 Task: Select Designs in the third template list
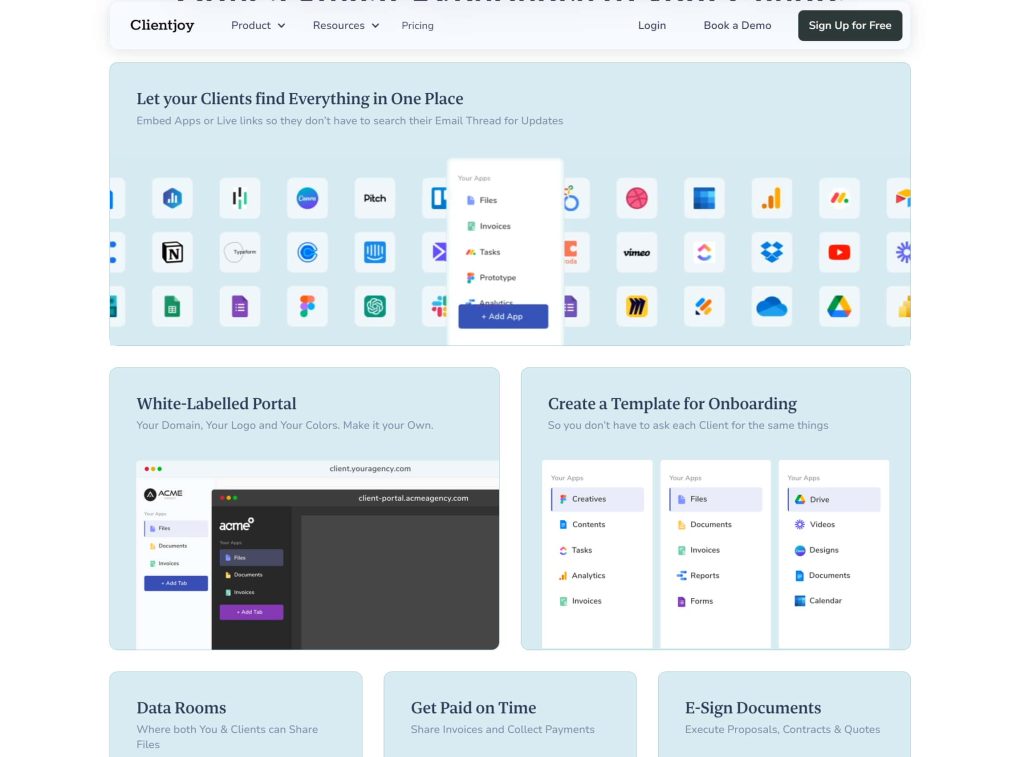pyautogui.click(x=816, y=550)
